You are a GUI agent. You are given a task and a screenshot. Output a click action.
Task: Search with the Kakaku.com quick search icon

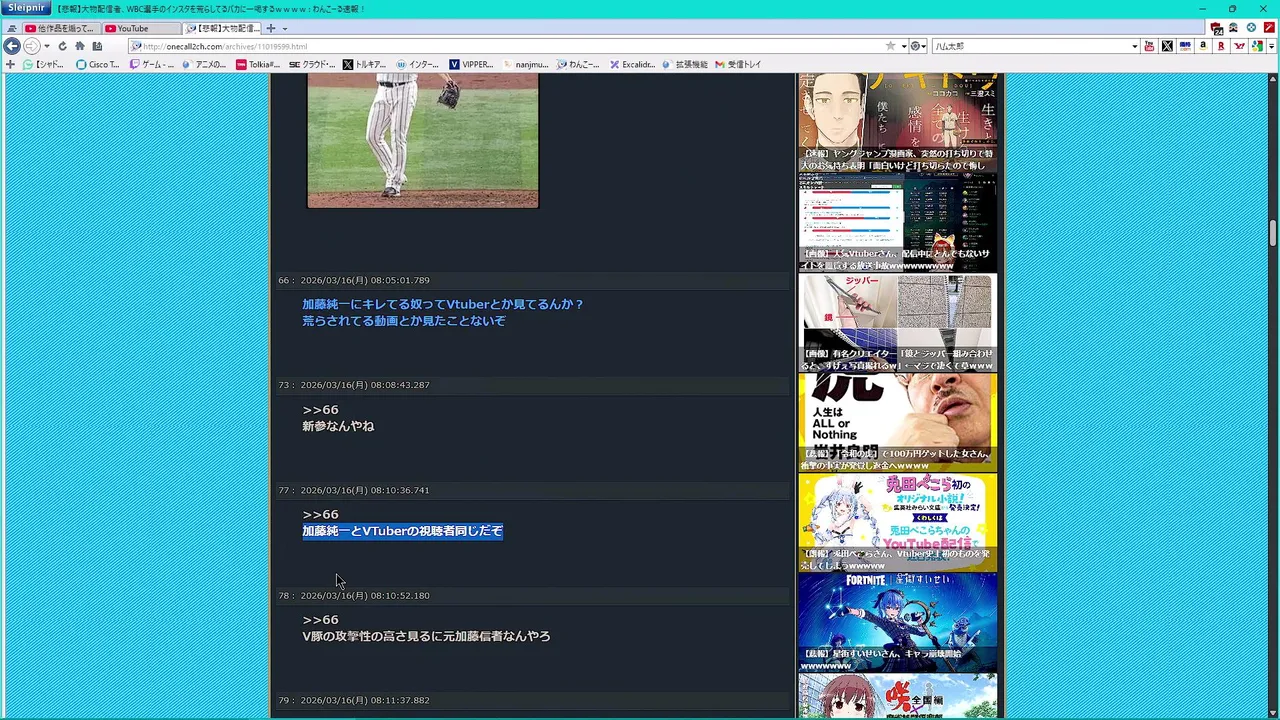click(x=1185, y=46)
